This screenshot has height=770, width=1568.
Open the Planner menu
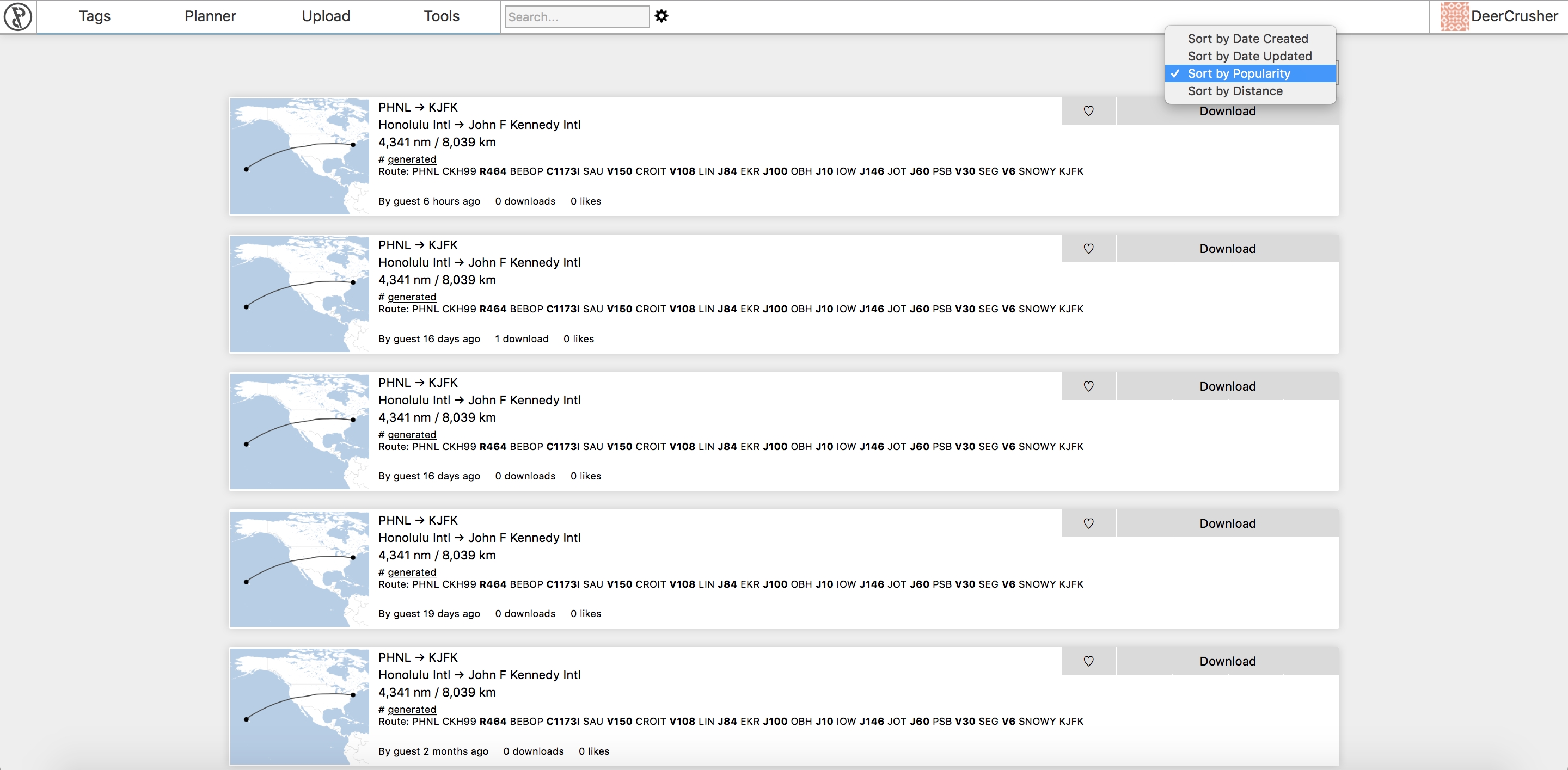(x=210, y=16)
